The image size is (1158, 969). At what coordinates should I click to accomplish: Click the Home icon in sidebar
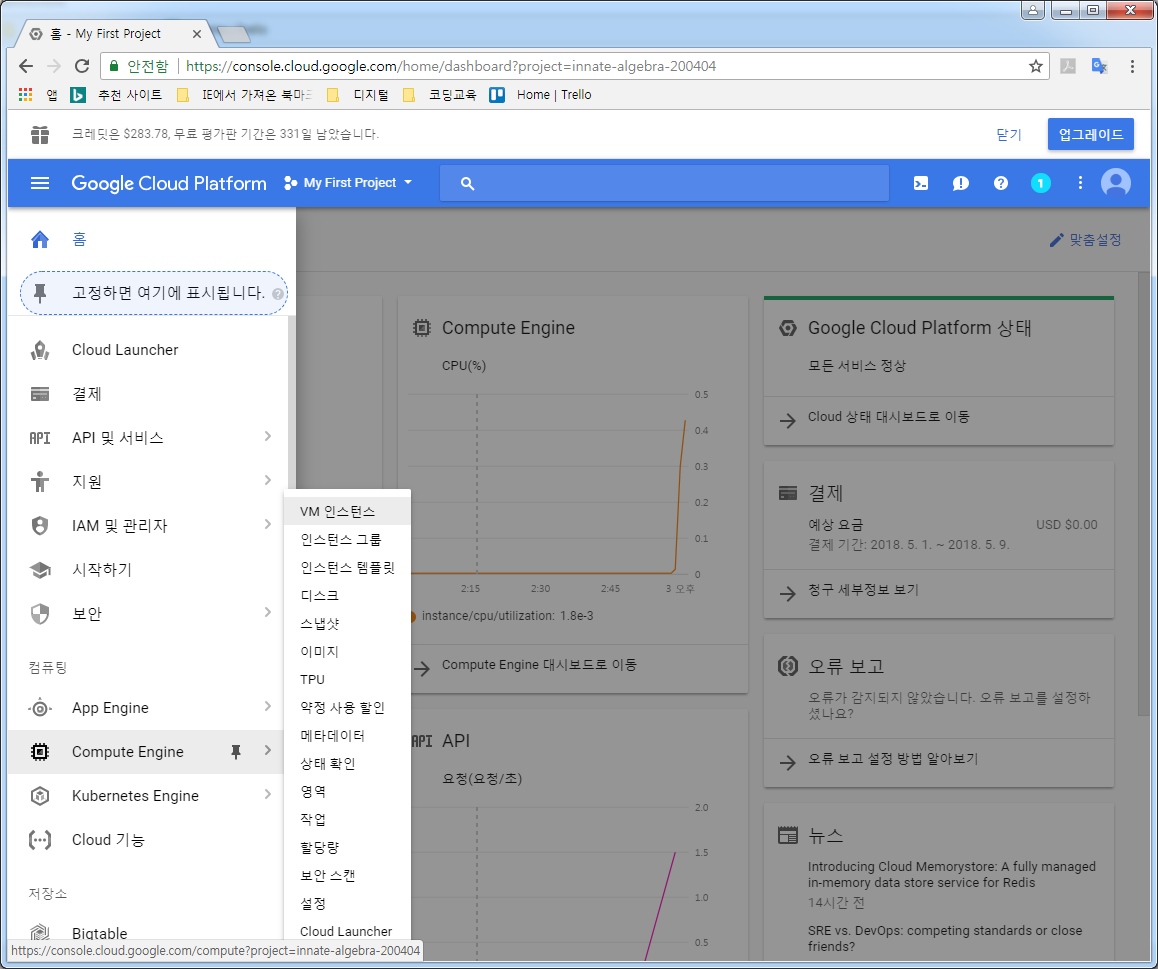[x=40, y=239]
